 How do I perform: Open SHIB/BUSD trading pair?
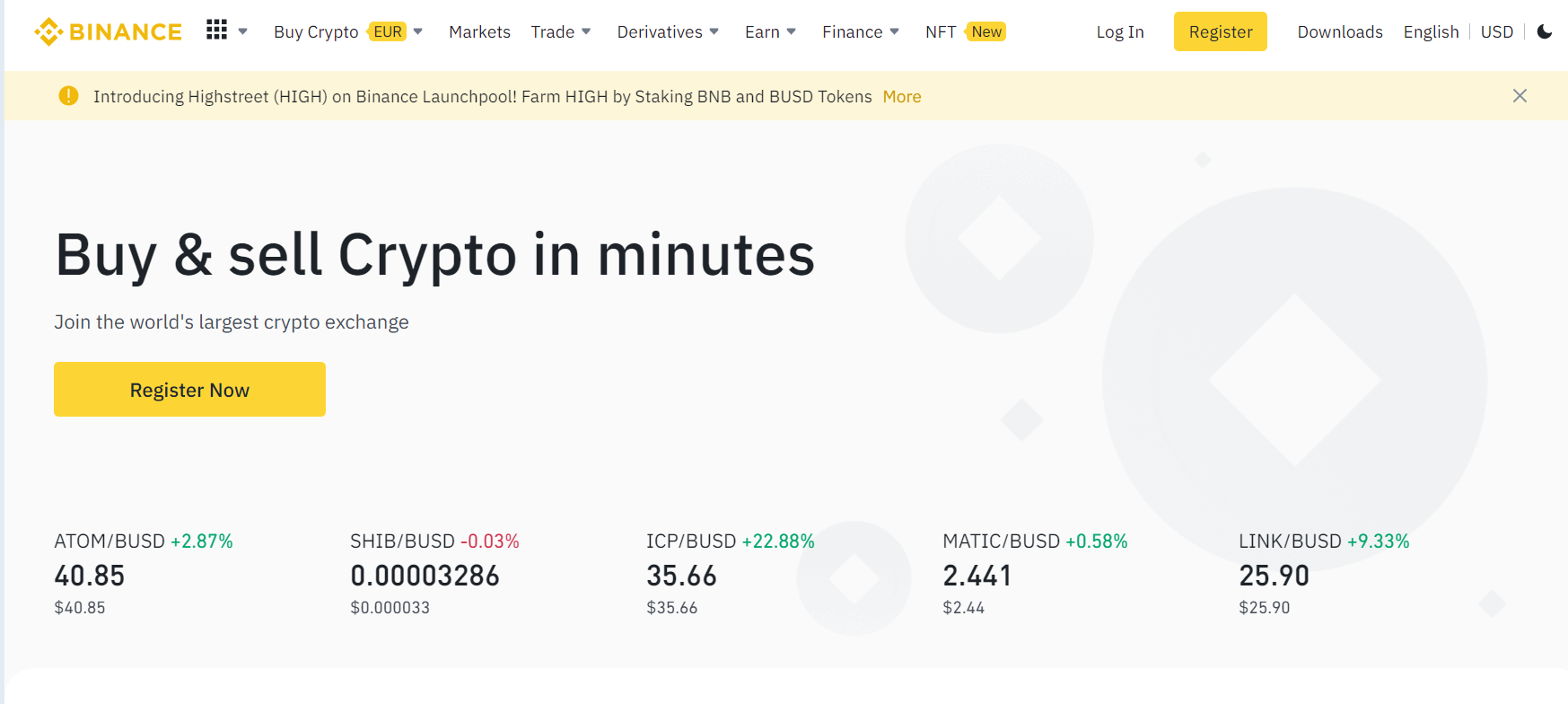(x=402, y=541)
